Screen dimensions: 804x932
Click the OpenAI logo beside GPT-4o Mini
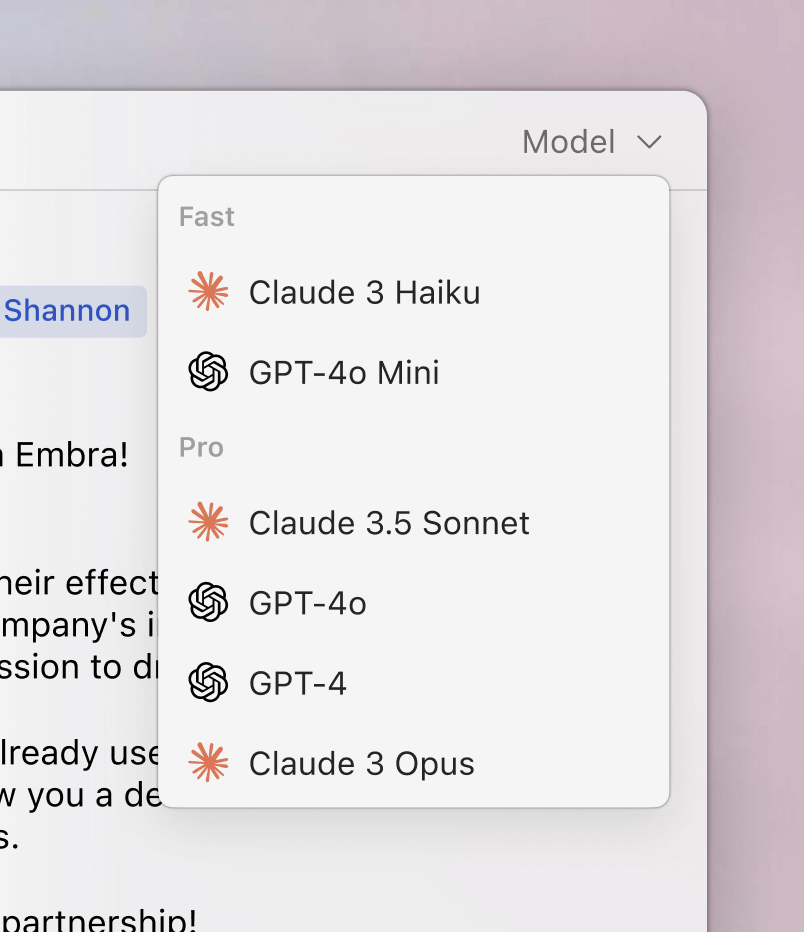(x=208, y=372)
